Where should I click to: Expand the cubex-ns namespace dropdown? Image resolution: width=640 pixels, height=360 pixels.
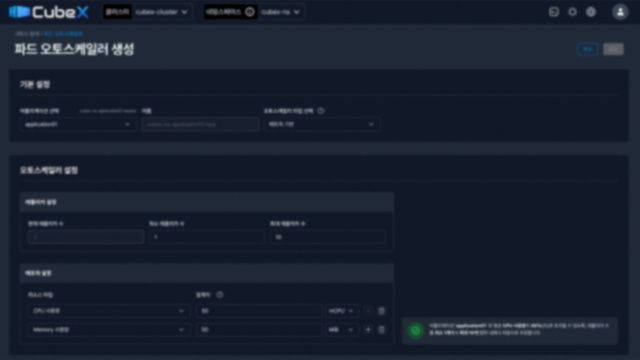tap(281, 12)
